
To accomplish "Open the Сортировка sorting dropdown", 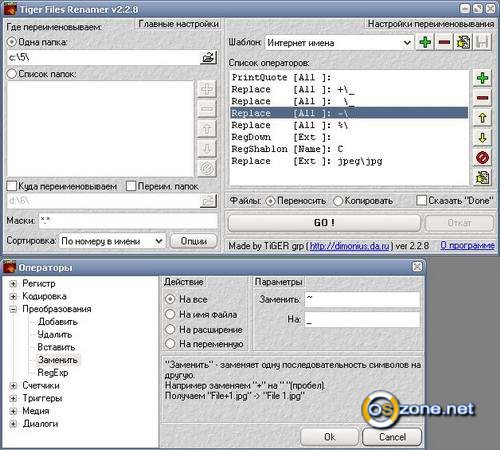I will click(159, 241).
